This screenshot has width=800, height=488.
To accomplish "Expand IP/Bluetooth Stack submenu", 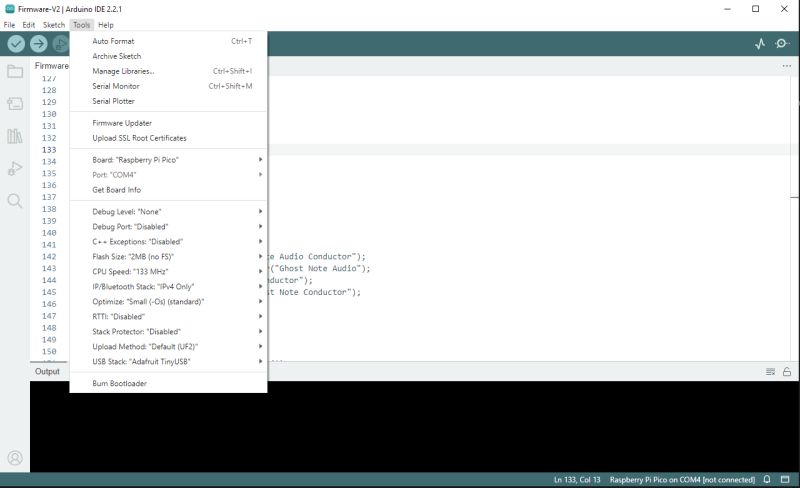I will click(168, 286).
